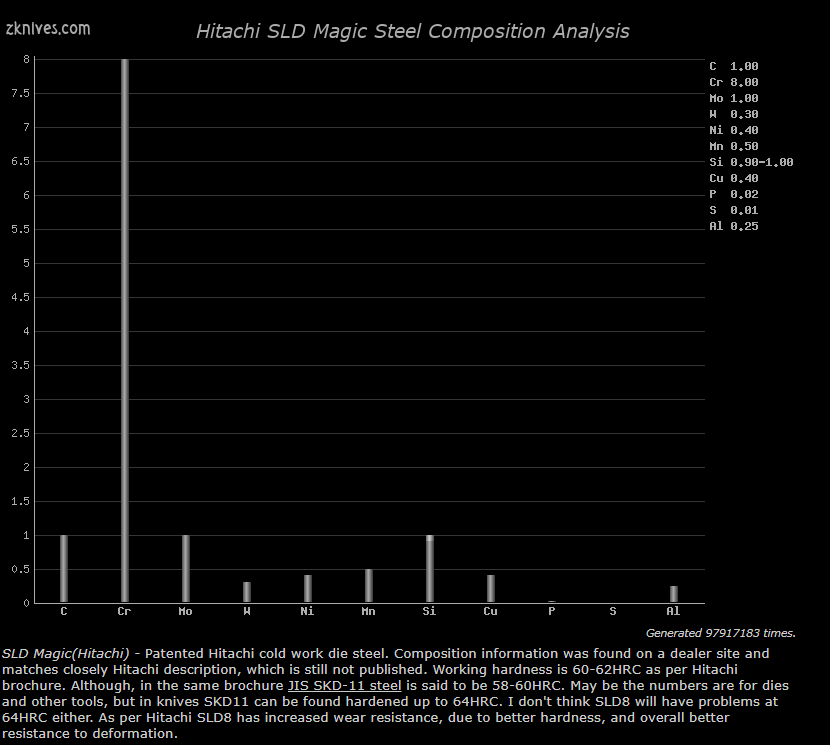Image resolution: width=830 pixels, height=745 pixels.
Task: Click the 'Generated 97917183 times.' text
Action: tap(720, 633)
